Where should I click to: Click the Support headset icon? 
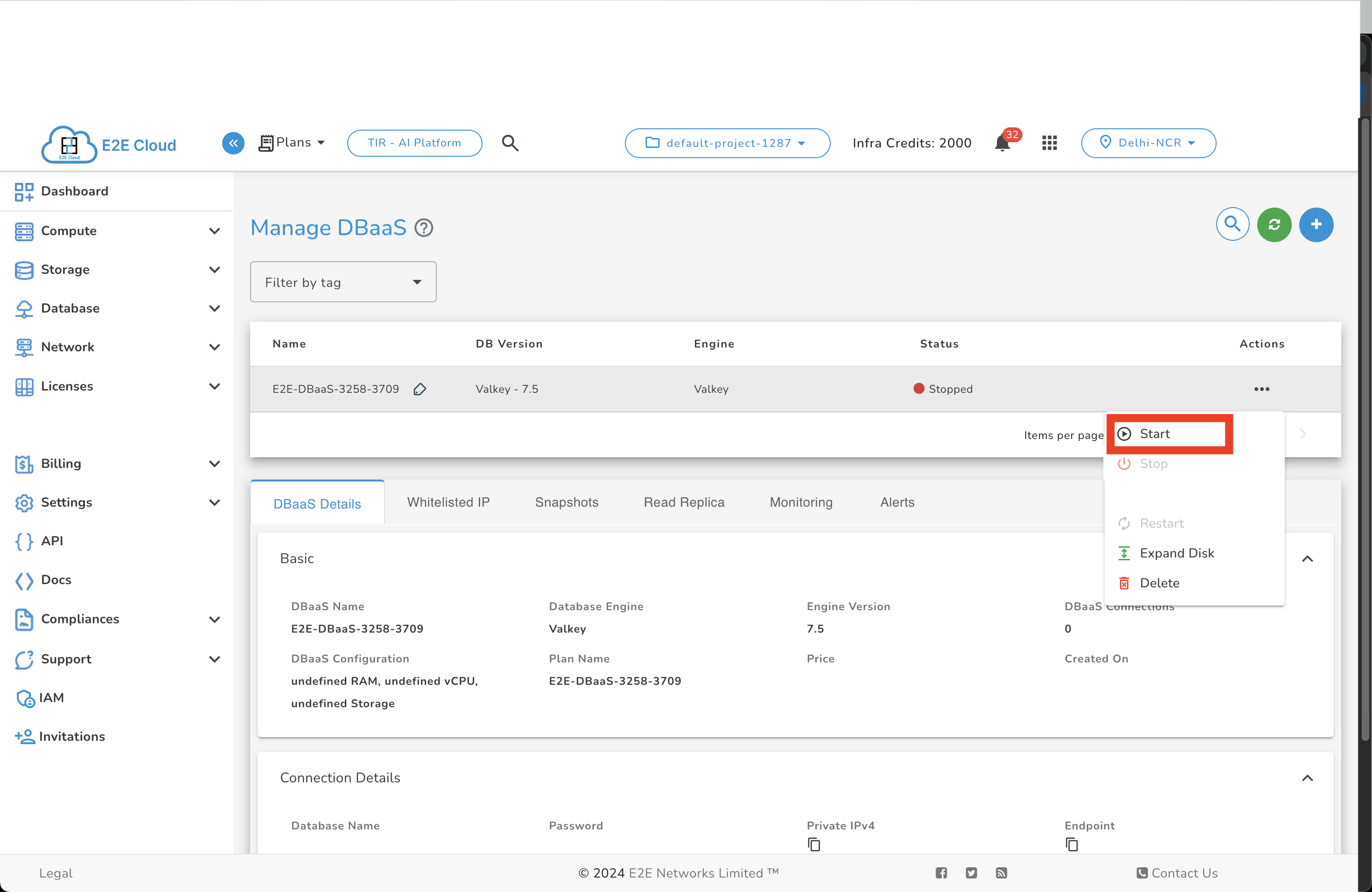(x=24, y=659)
